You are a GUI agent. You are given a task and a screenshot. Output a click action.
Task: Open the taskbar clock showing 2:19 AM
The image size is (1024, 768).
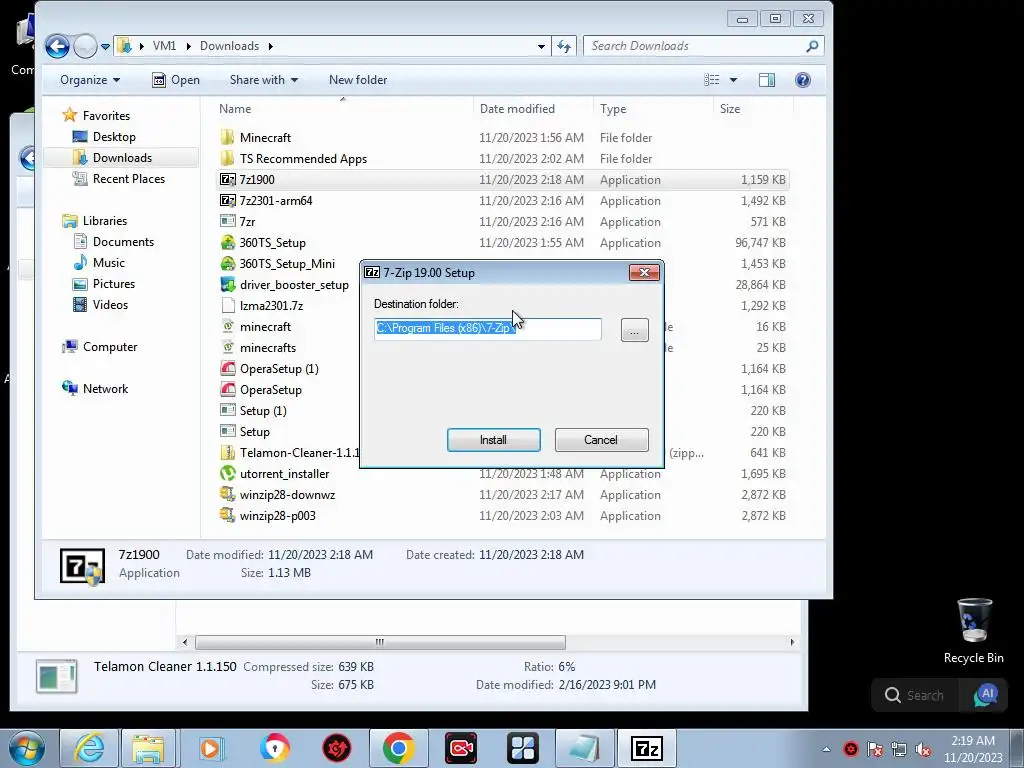973,748
